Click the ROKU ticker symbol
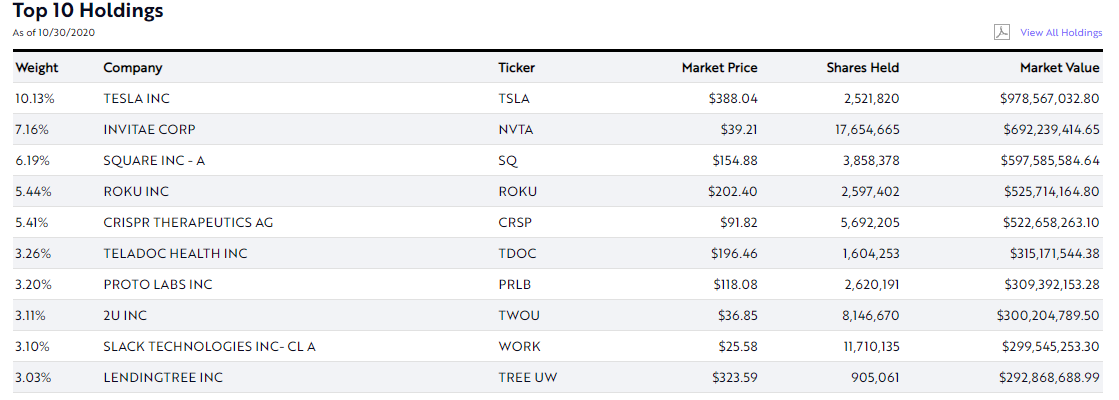 click(517, 192)
